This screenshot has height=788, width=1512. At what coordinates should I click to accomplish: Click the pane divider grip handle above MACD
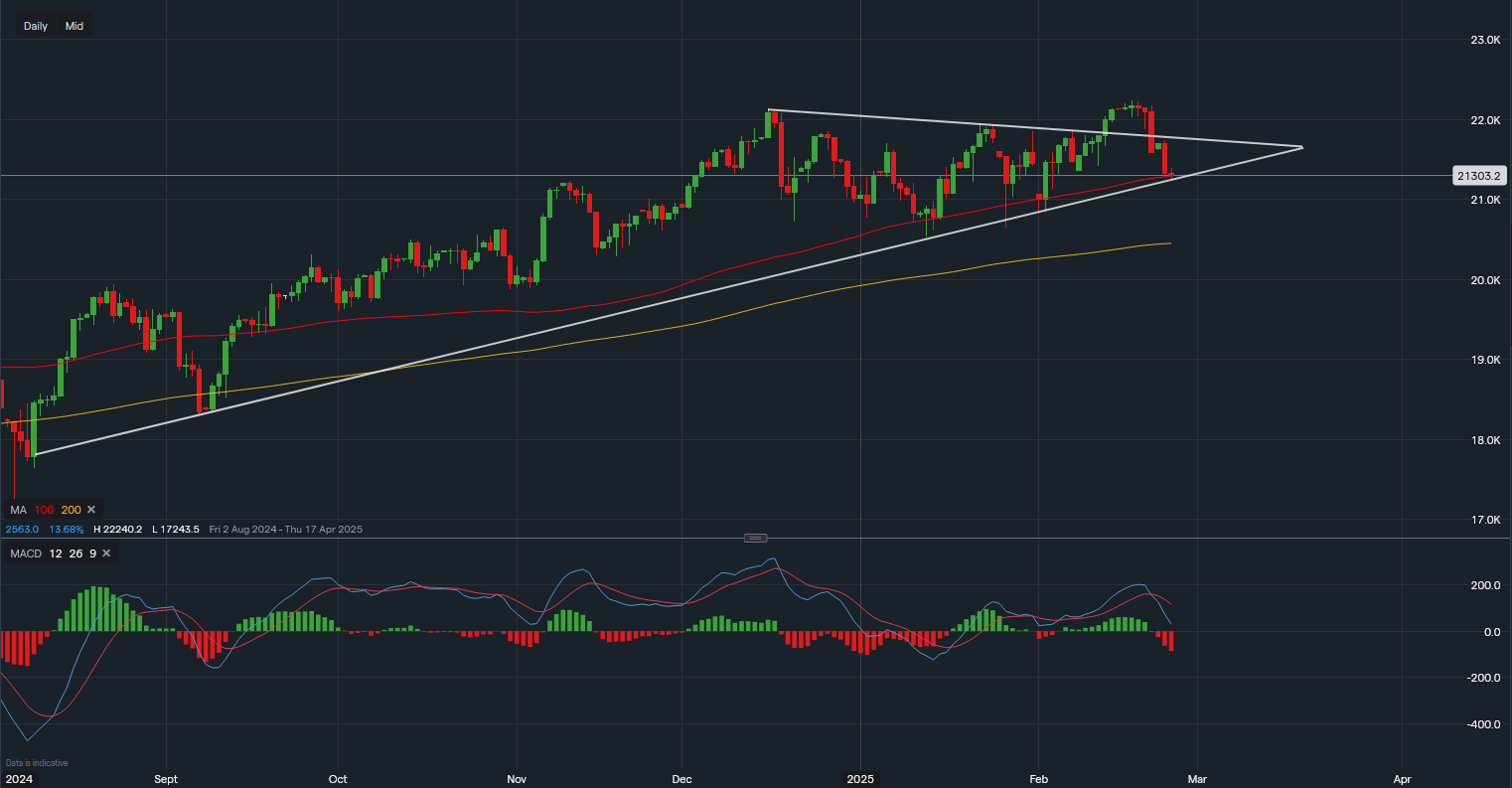coord(755,538)
